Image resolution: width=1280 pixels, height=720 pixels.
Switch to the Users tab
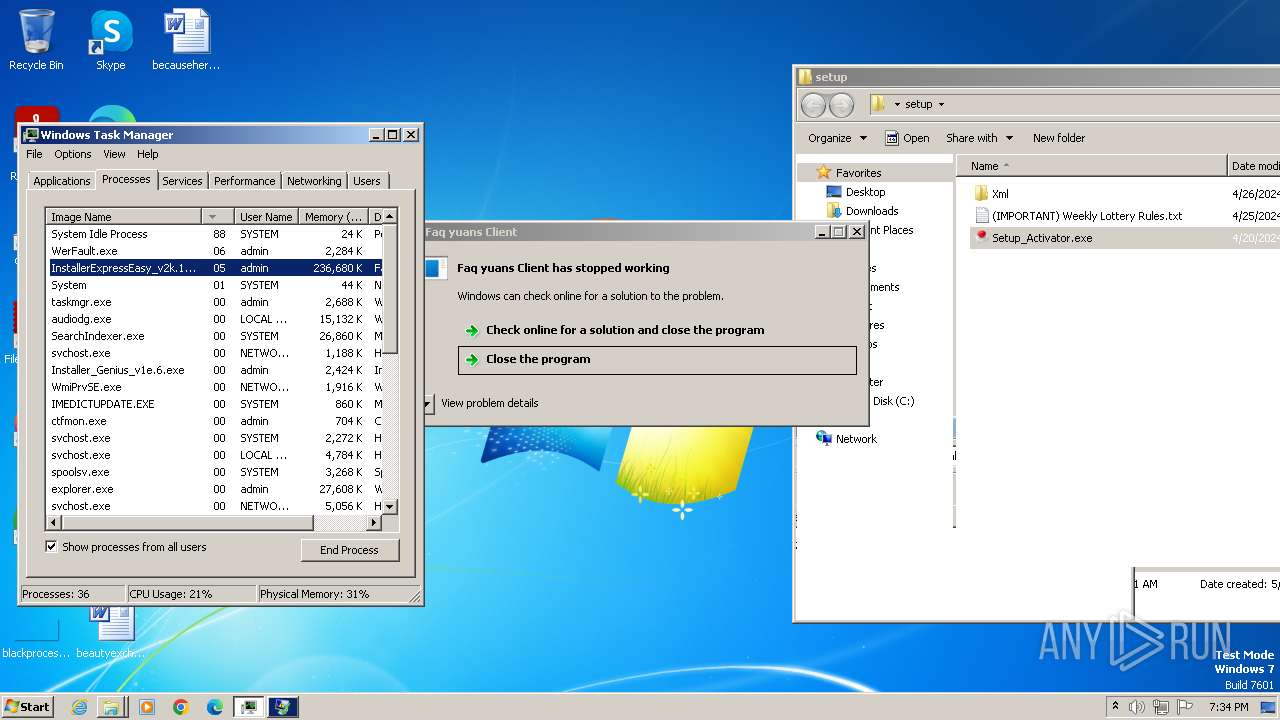[367, 181]
